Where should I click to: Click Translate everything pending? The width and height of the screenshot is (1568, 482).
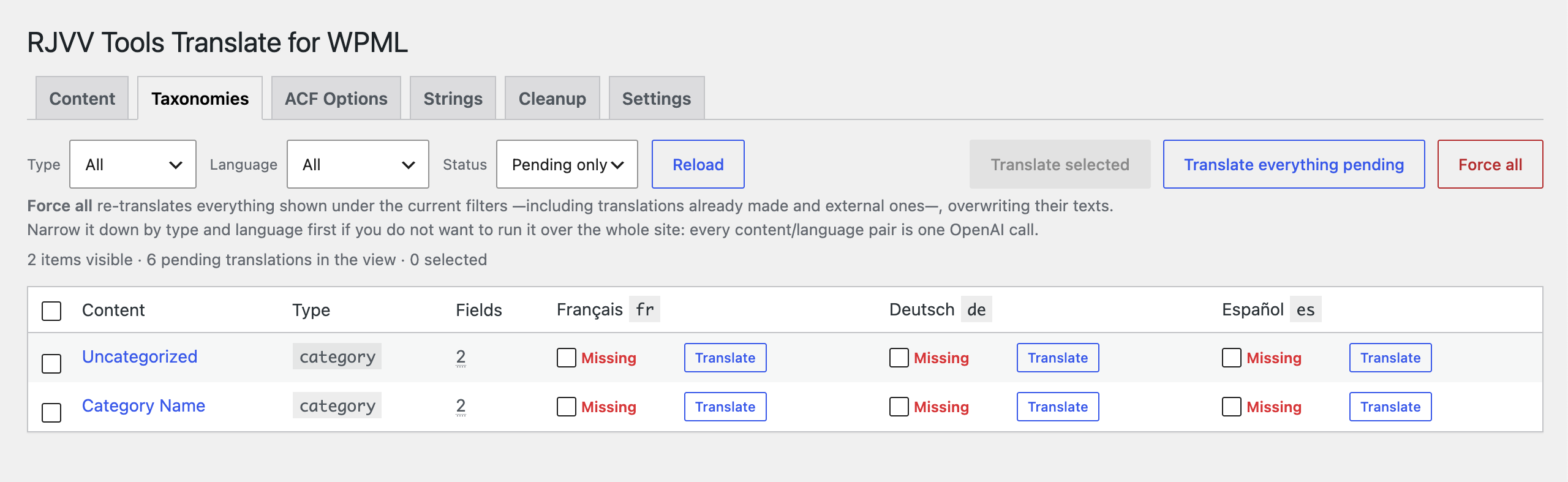coord(1294,164)
